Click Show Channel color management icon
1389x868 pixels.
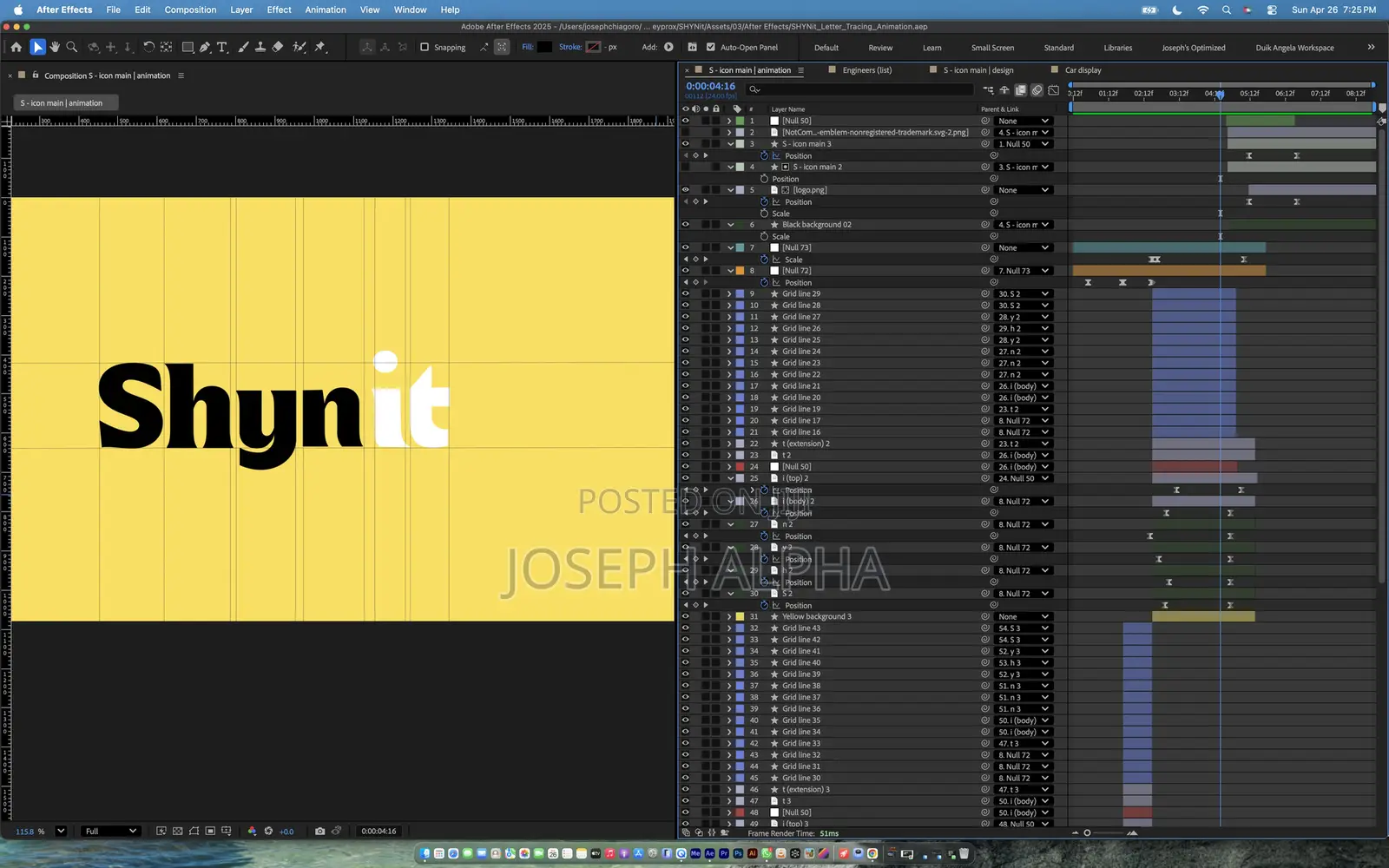point(252,831)
